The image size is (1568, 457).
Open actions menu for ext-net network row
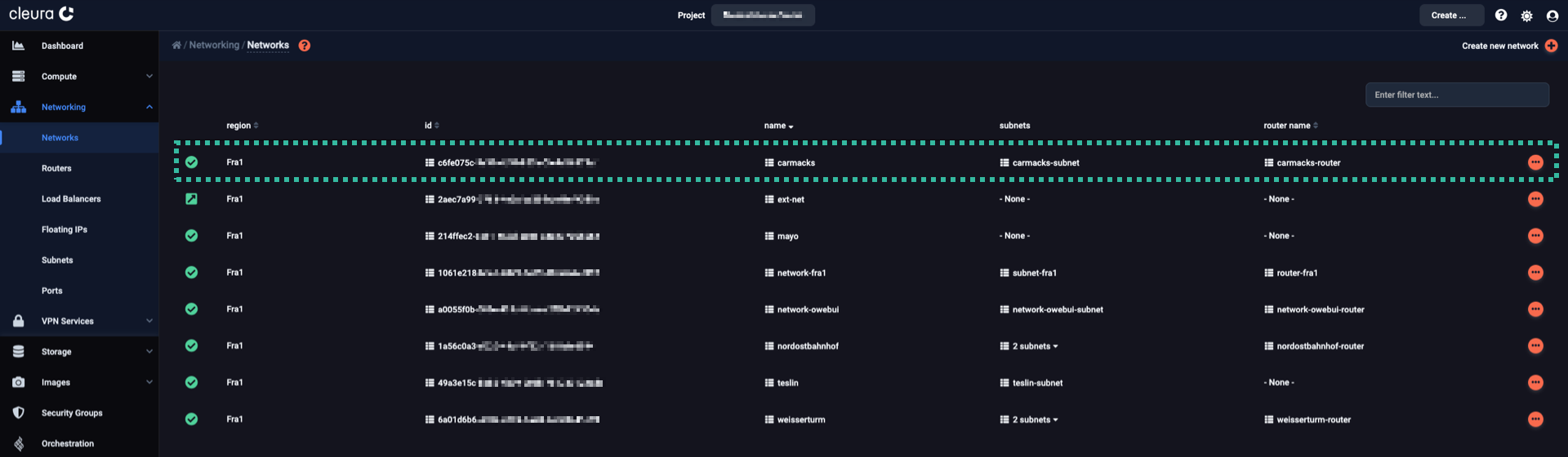coord(1535,199)
